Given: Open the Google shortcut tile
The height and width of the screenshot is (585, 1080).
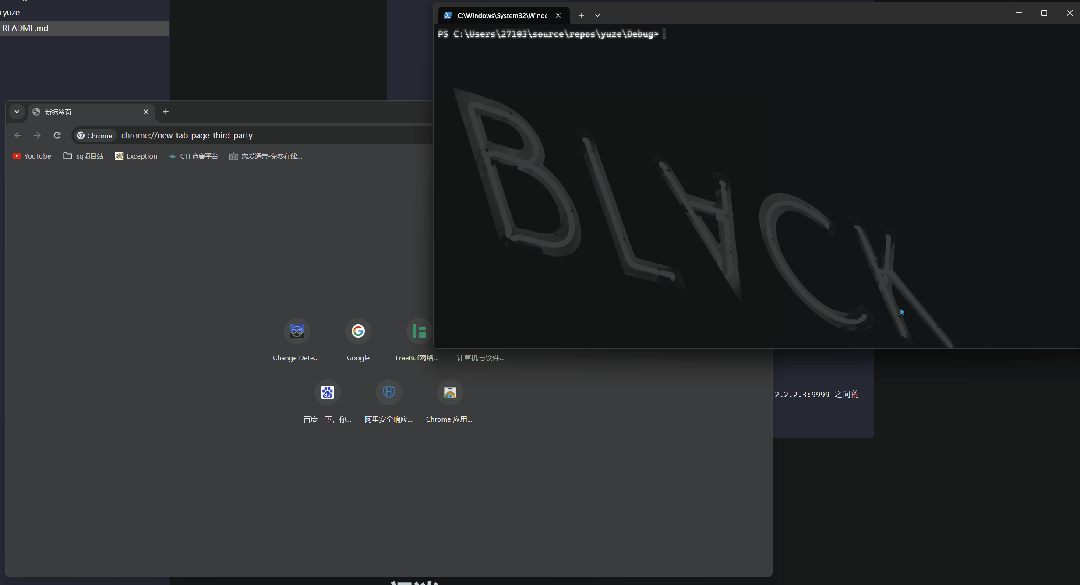Looking at the screenshot, I should tap(358, 331).
